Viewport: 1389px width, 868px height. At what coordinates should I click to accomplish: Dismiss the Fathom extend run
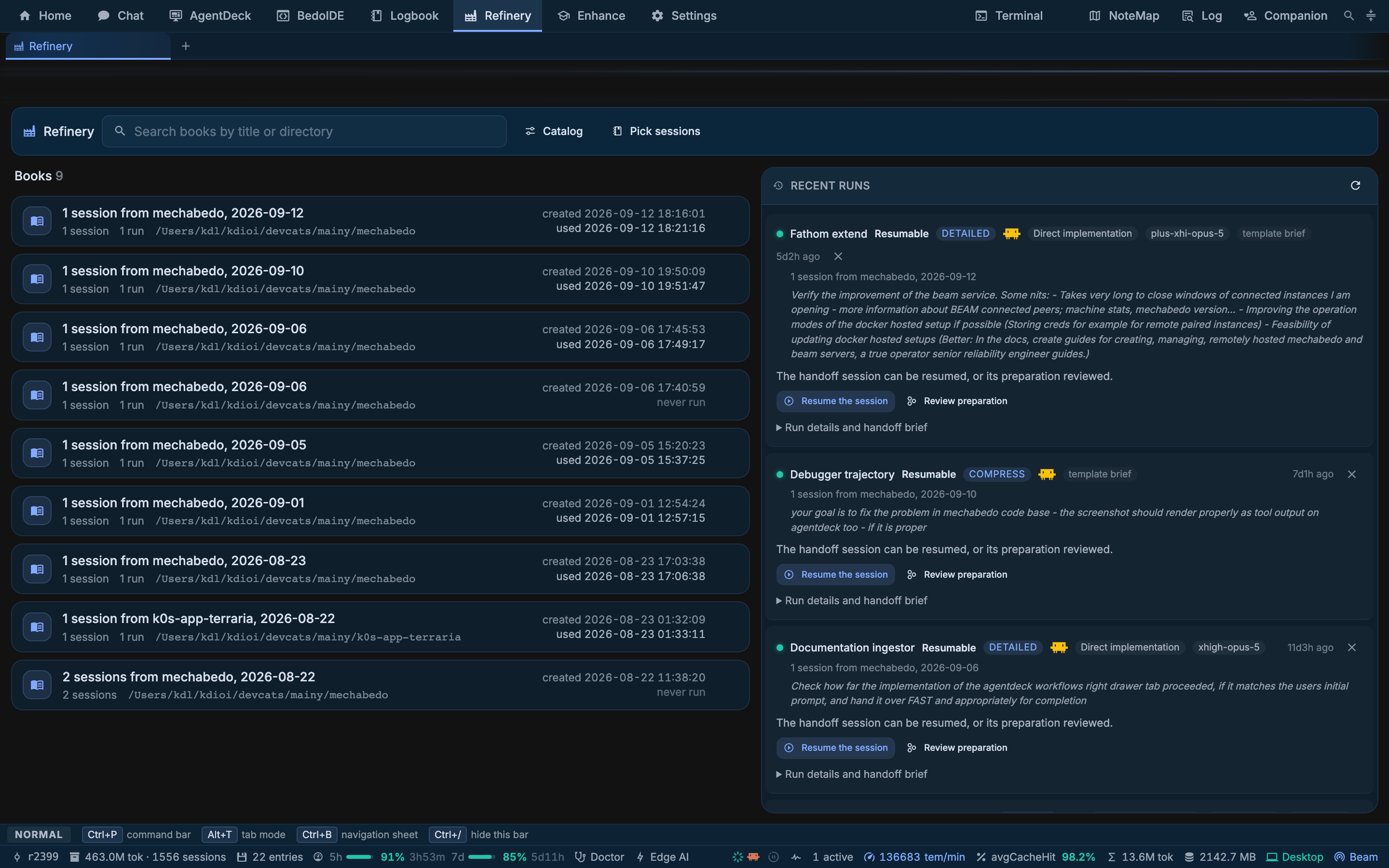(x=838, y=256)
